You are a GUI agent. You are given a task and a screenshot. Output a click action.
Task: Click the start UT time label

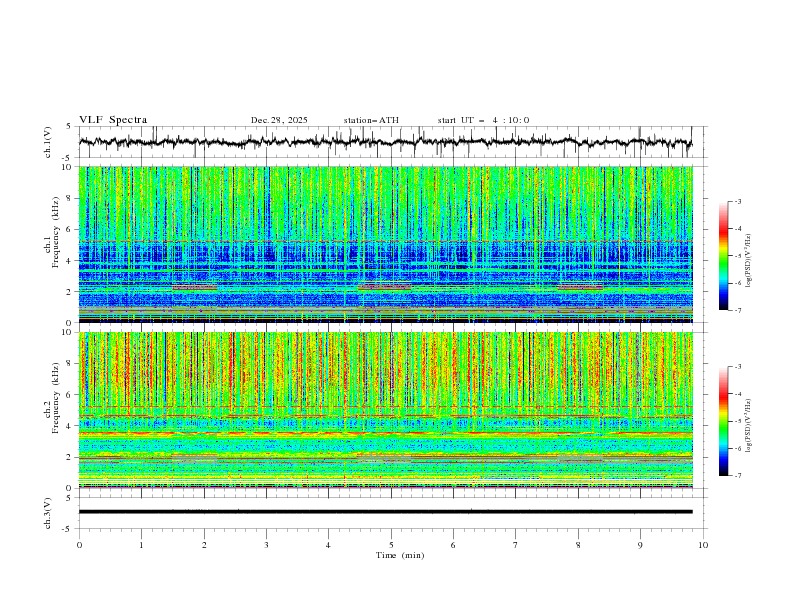483,120
